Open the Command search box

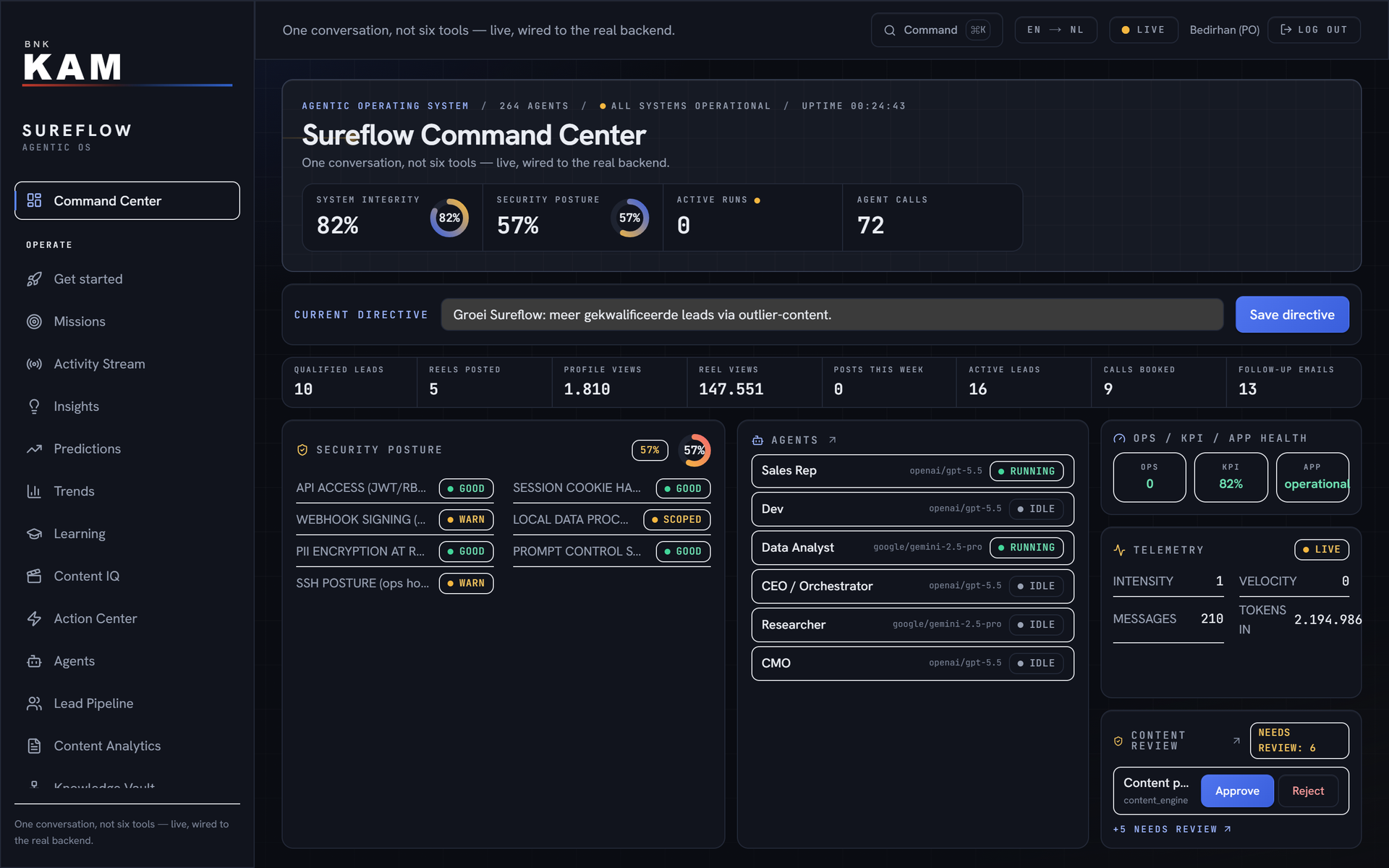937,30
